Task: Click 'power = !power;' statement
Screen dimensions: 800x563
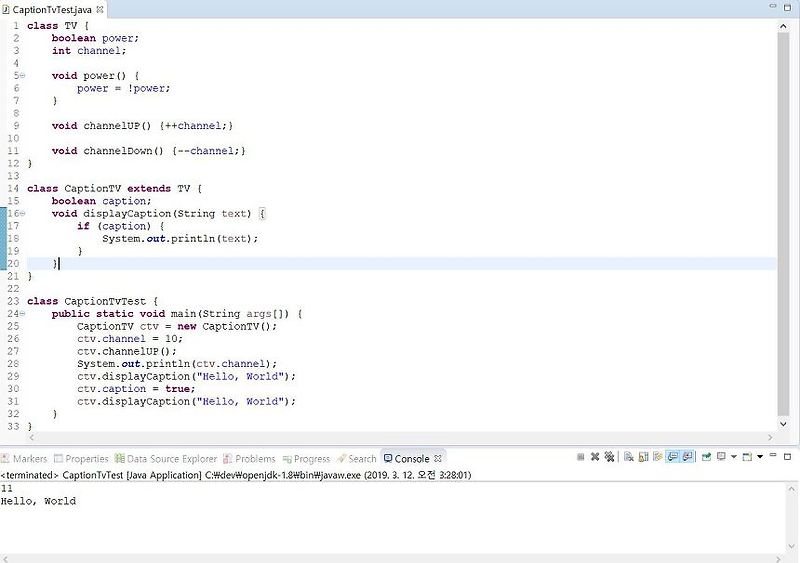Action: click(123, 88)
